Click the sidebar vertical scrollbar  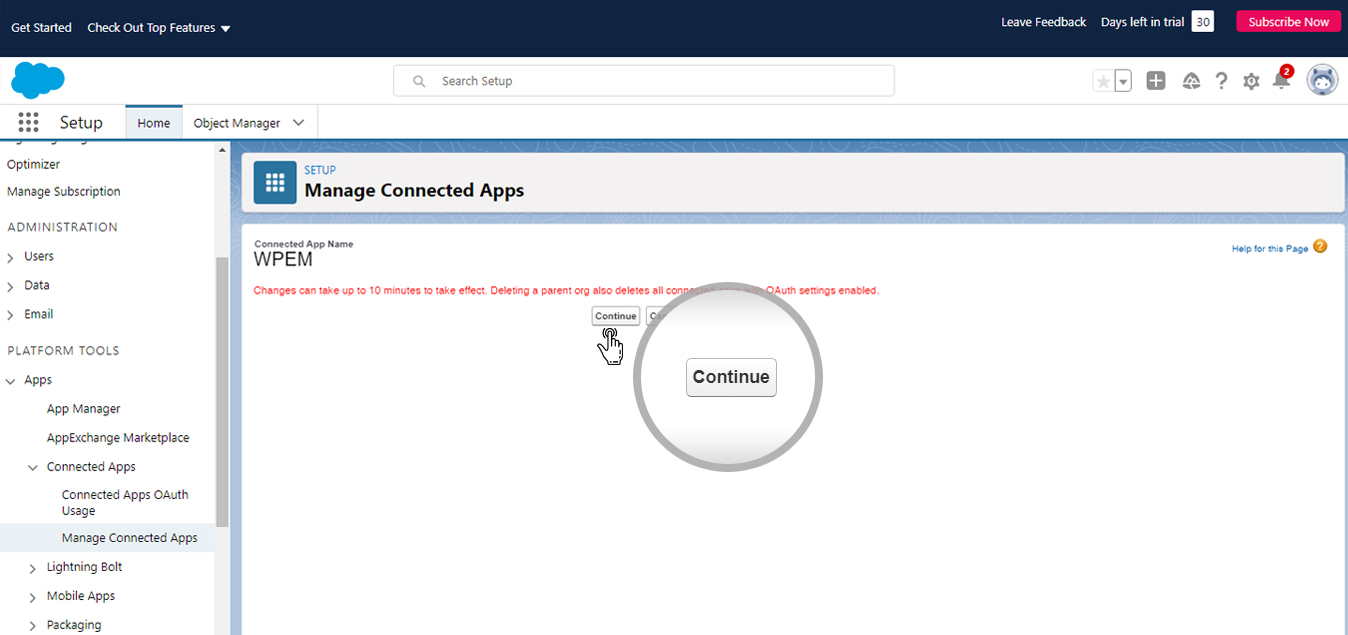pos(222,390)
